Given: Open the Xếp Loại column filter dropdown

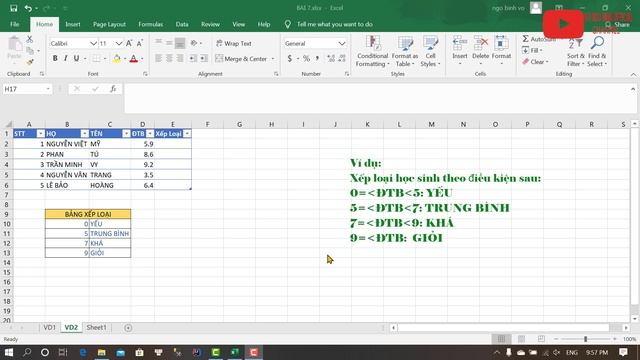Looking at the screenshot, I should pyautogui.click(x=187, y=133).
